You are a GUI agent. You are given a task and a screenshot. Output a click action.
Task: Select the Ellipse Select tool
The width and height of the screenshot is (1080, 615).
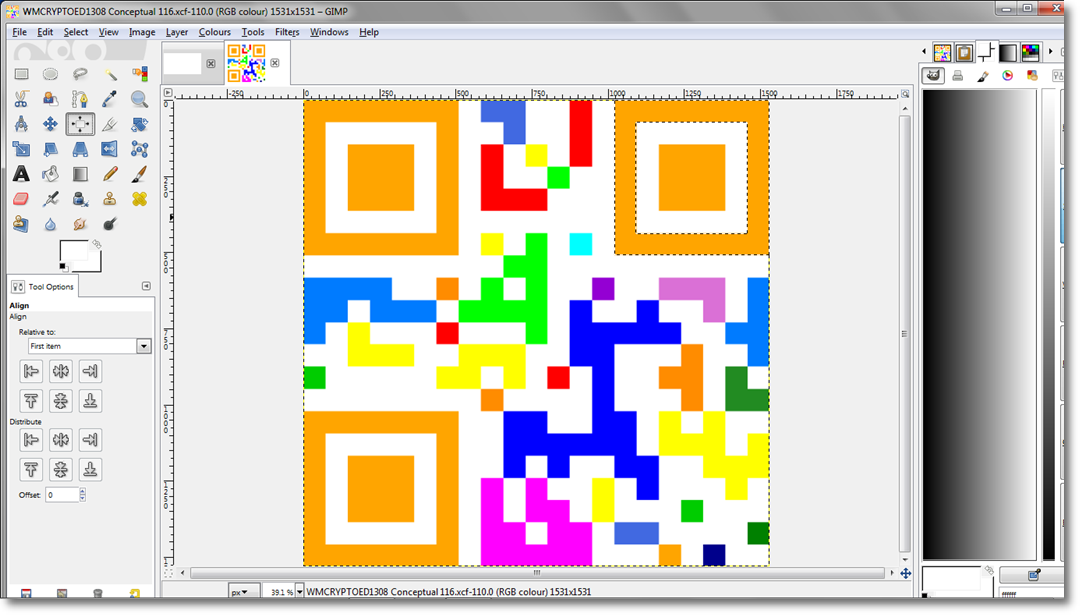point(50,74)
